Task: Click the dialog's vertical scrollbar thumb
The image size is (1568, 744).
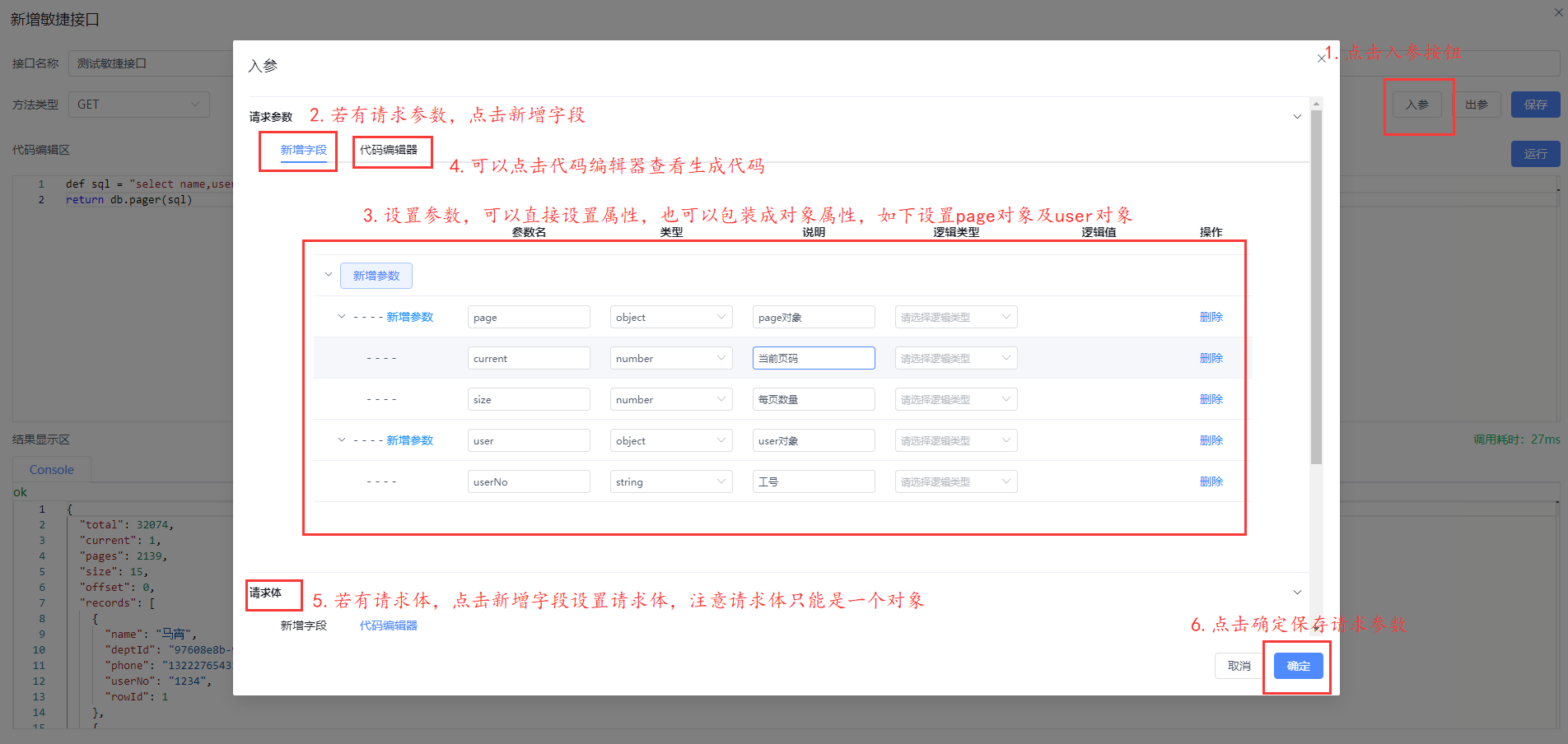Action: [1316, 286]
